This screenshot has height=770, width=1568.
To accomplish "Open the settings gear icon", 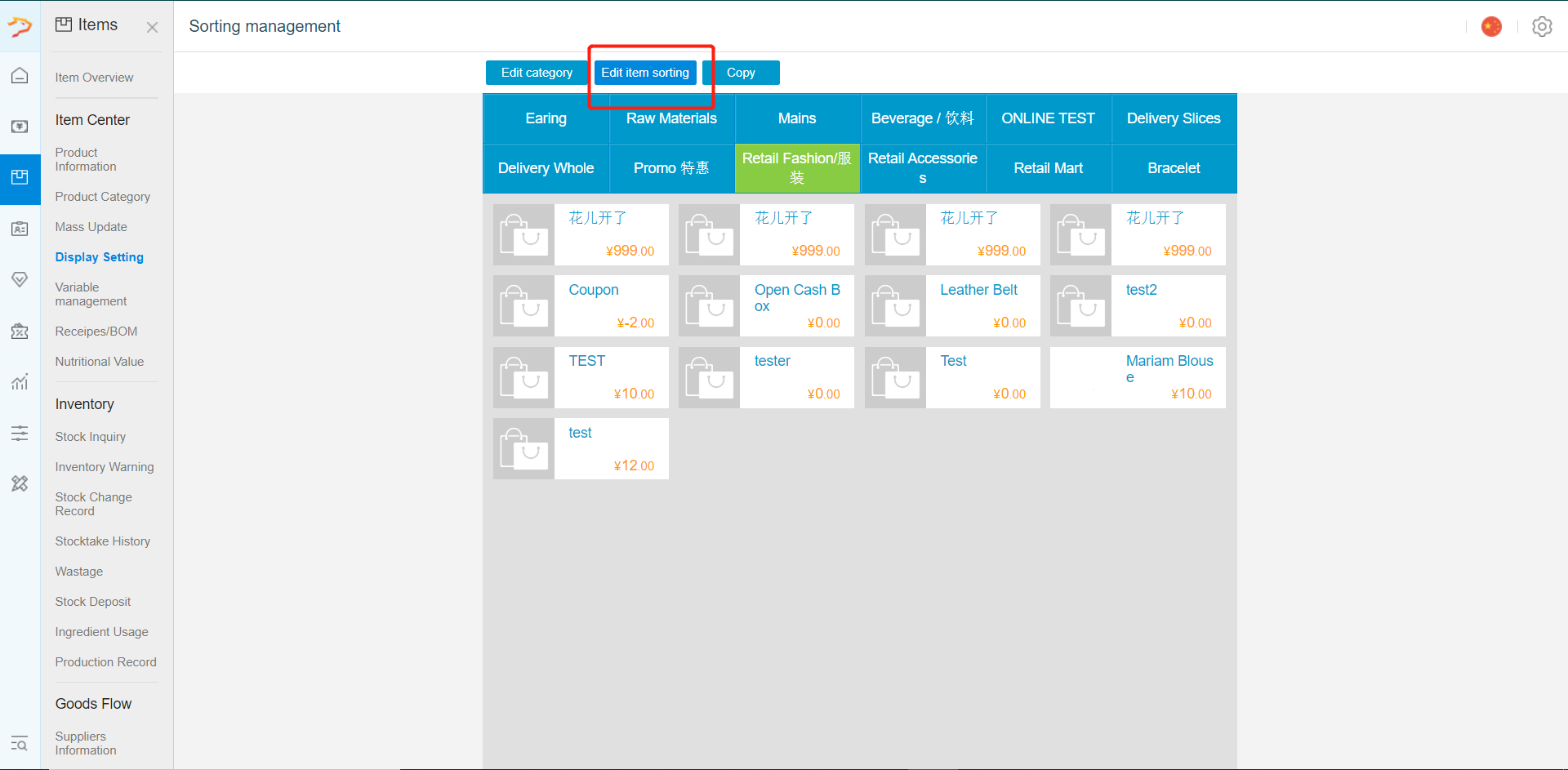I will tap(1542, 27).
